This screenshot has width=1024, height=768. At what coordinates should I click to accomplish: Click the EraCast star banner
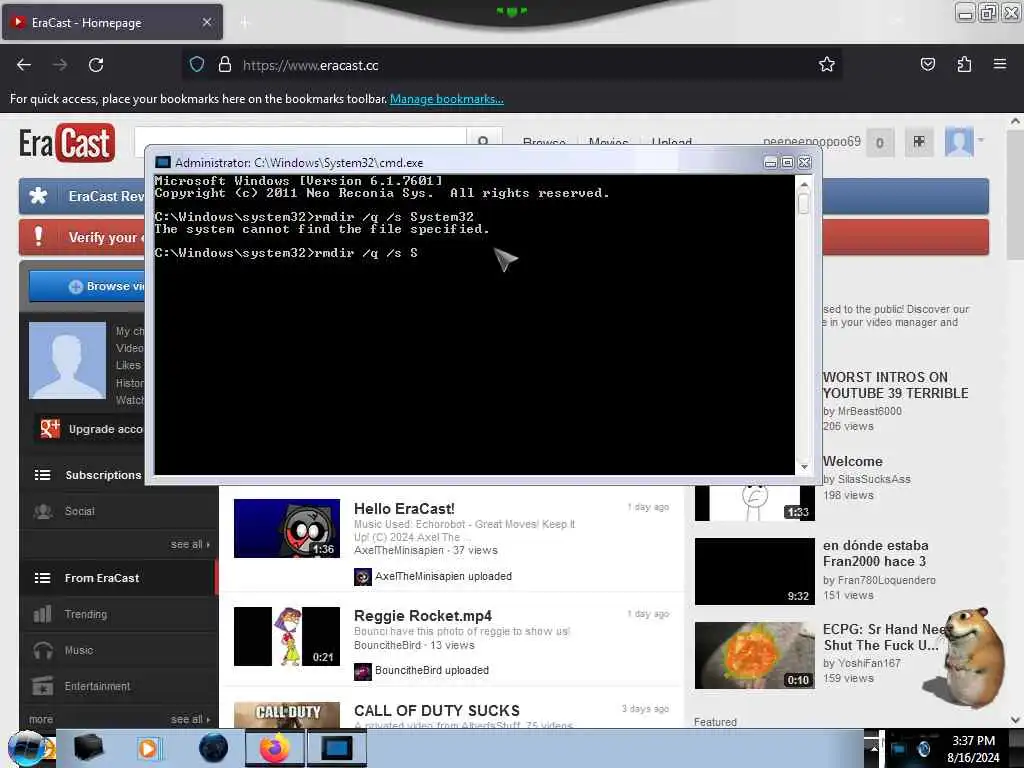(82, 196)
